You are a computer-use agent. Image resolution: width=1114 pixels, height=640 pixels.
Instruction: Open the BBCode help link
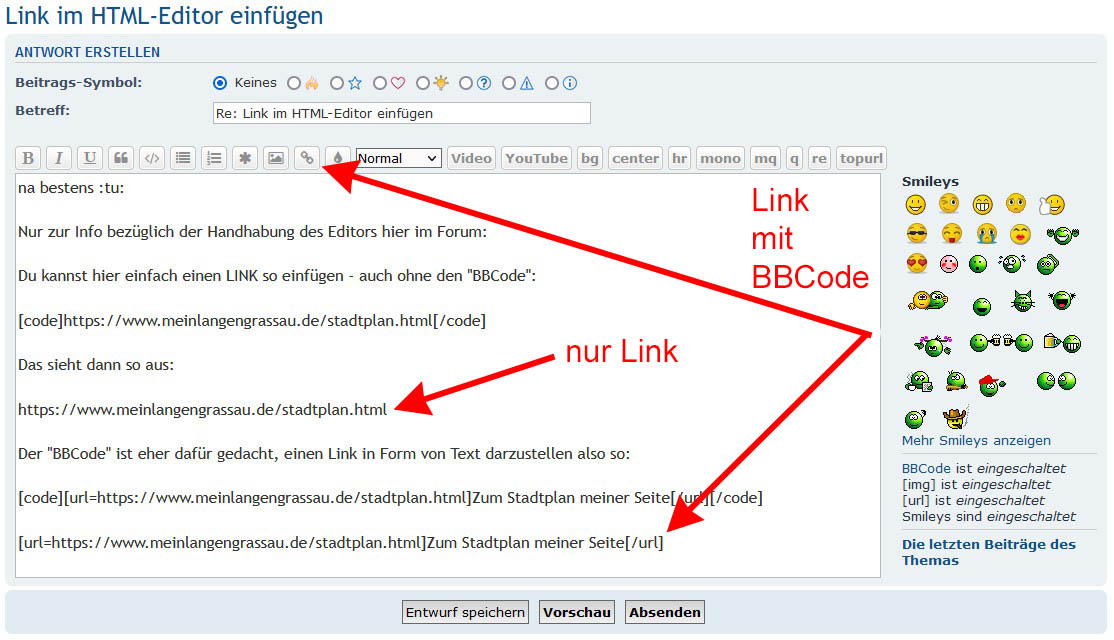point(926,469)
